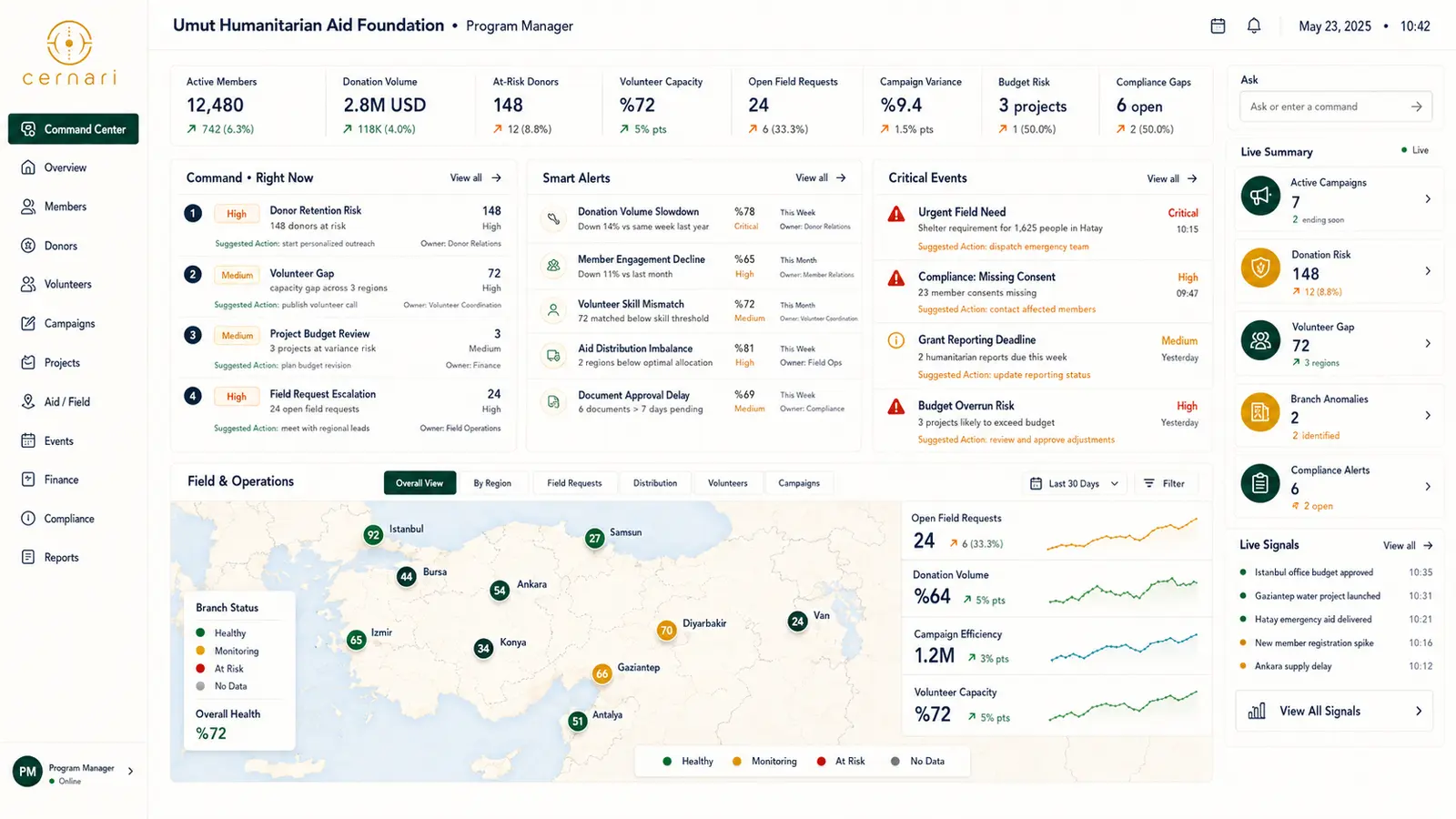Click the Volunteer Skill Mismatch alert icon
This screenshot has height=819, width=1456.
[552, 310]
